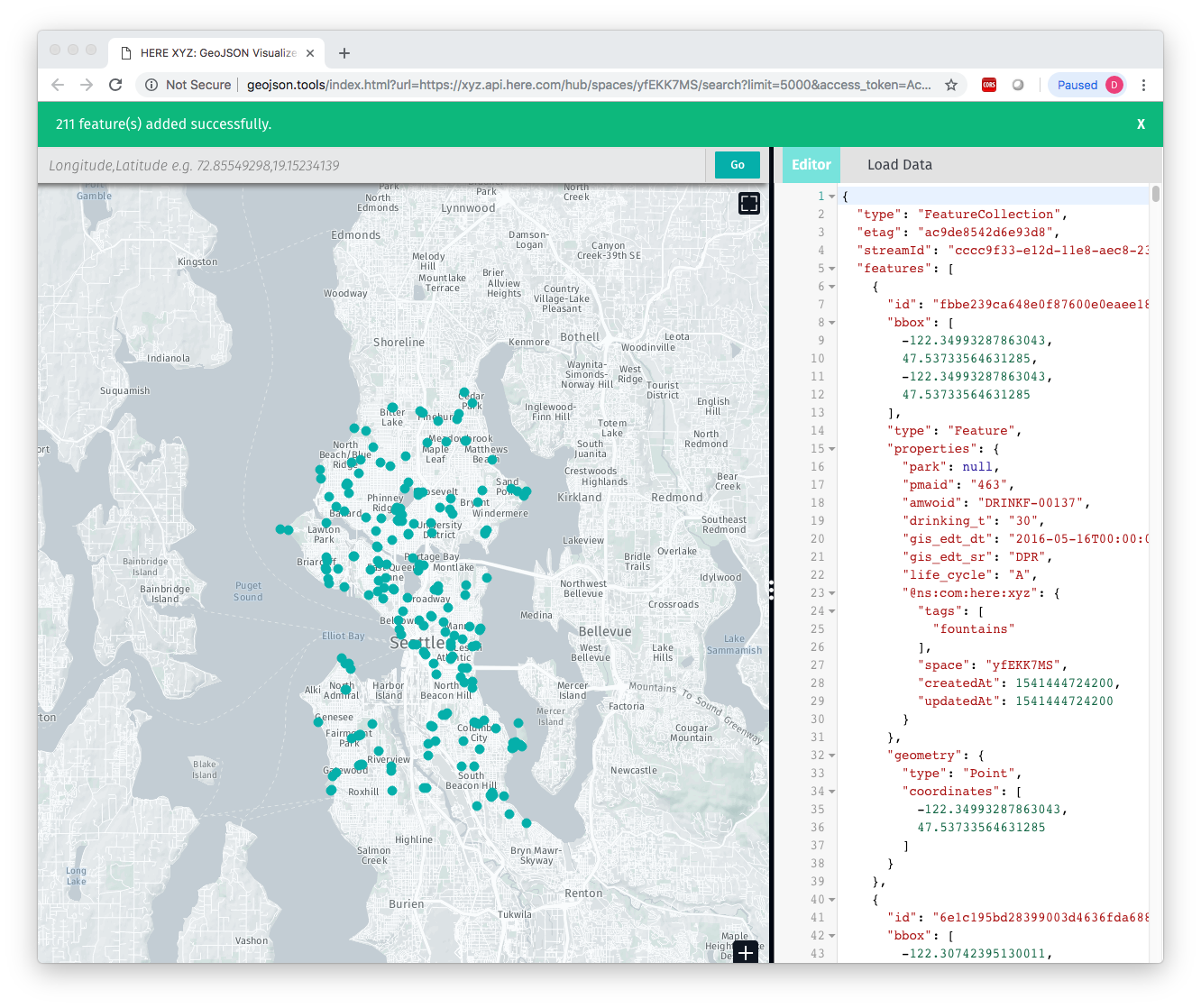This screenshot has width=1201, height=1008.
Task: Click the panel divider drag handle
Action: click(x=771, y=591)
